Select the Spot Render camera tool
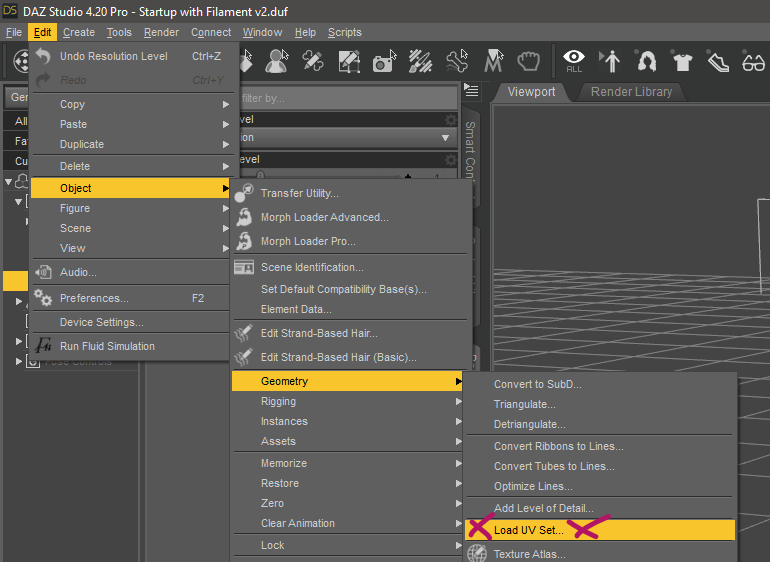This screenshot has height=562, width=770. (x=385, y=61)
